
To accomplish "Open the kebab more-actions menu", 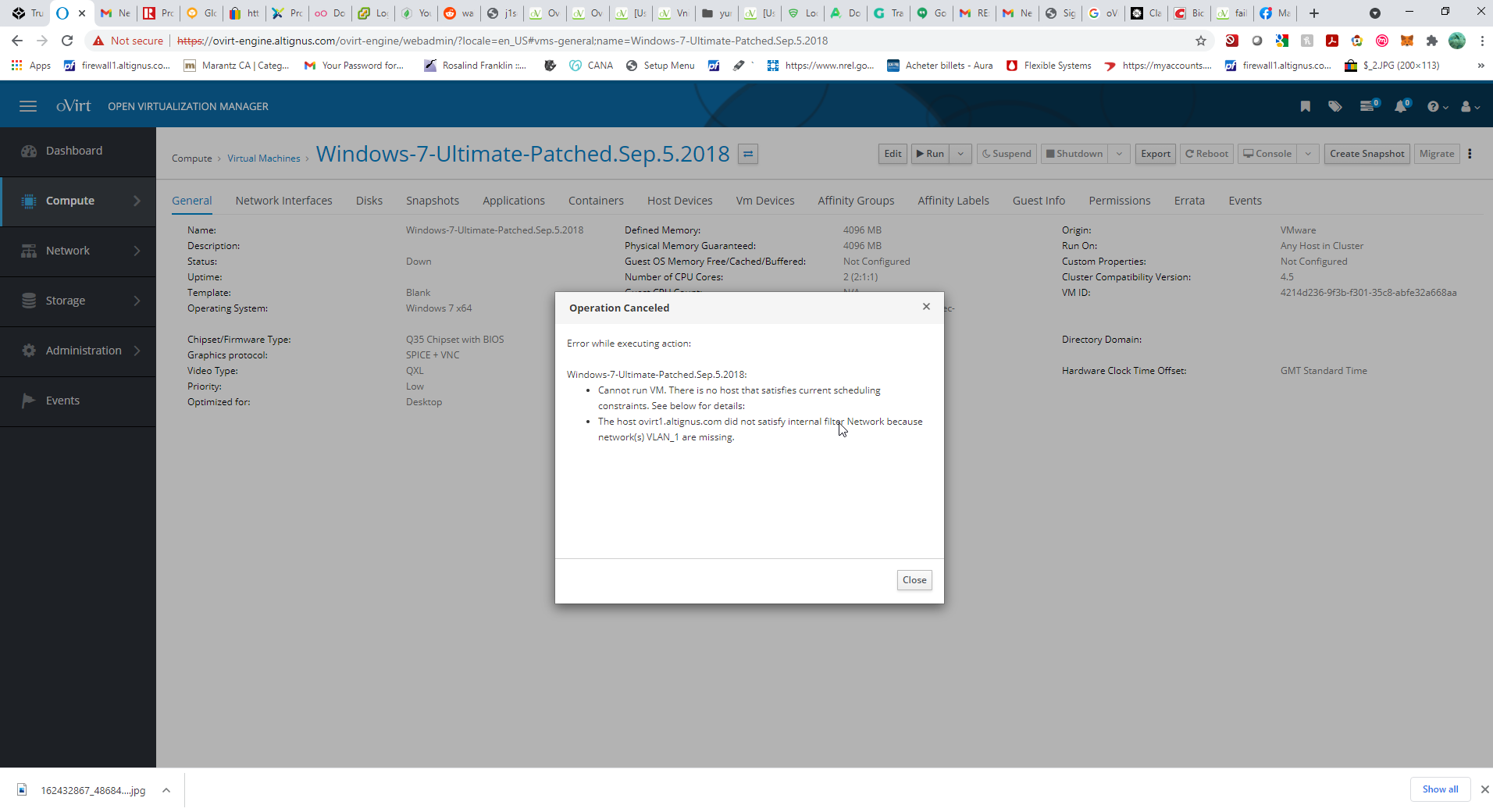I will click(x=1470, y=154).
